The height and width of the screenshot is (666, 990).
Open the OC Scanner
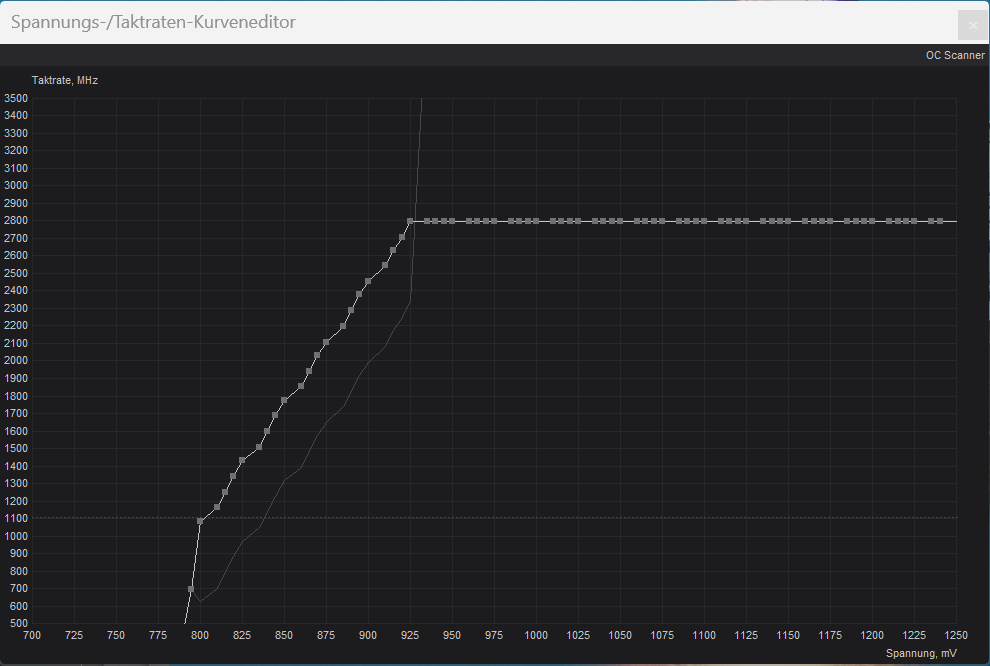(x=955, y=56)
